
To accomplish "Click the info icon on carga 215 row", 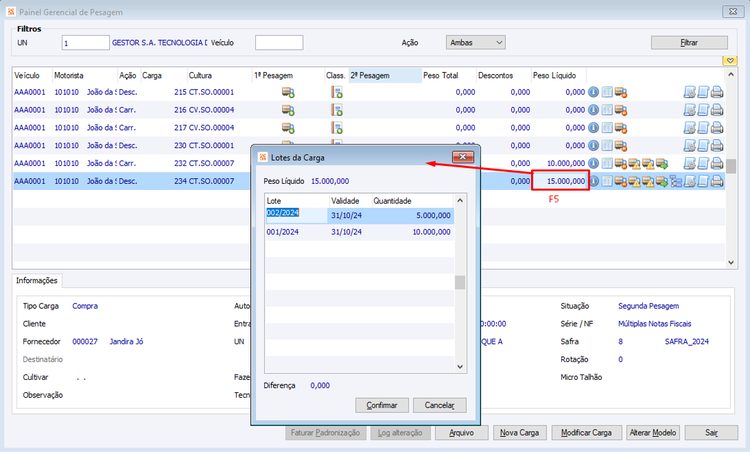I will pyautogui.click(x=593, y=92).
